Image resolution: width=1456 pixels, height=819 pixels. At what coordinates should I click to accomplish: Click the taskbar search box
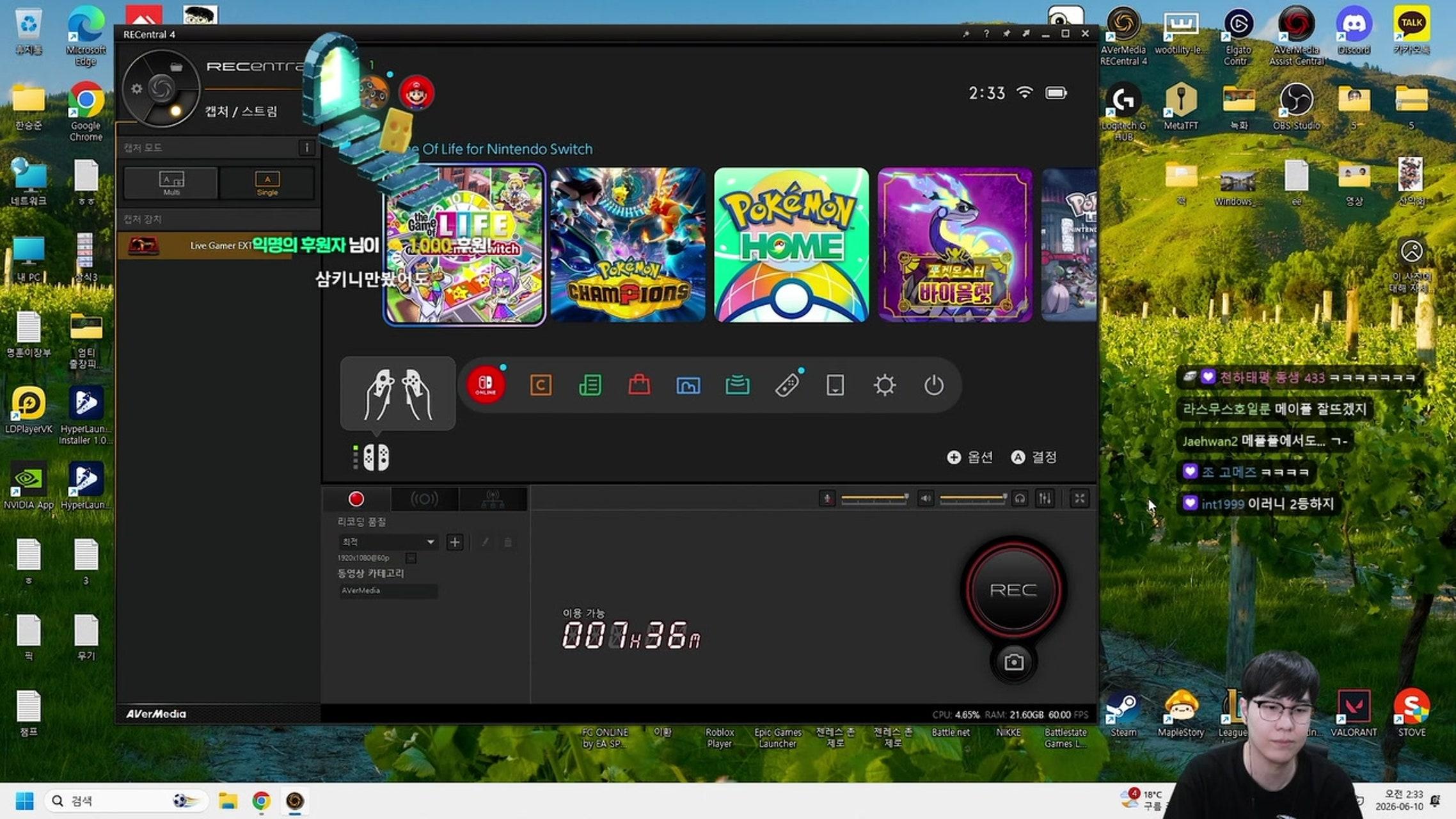pyautogui.click(x=127, y=800)
